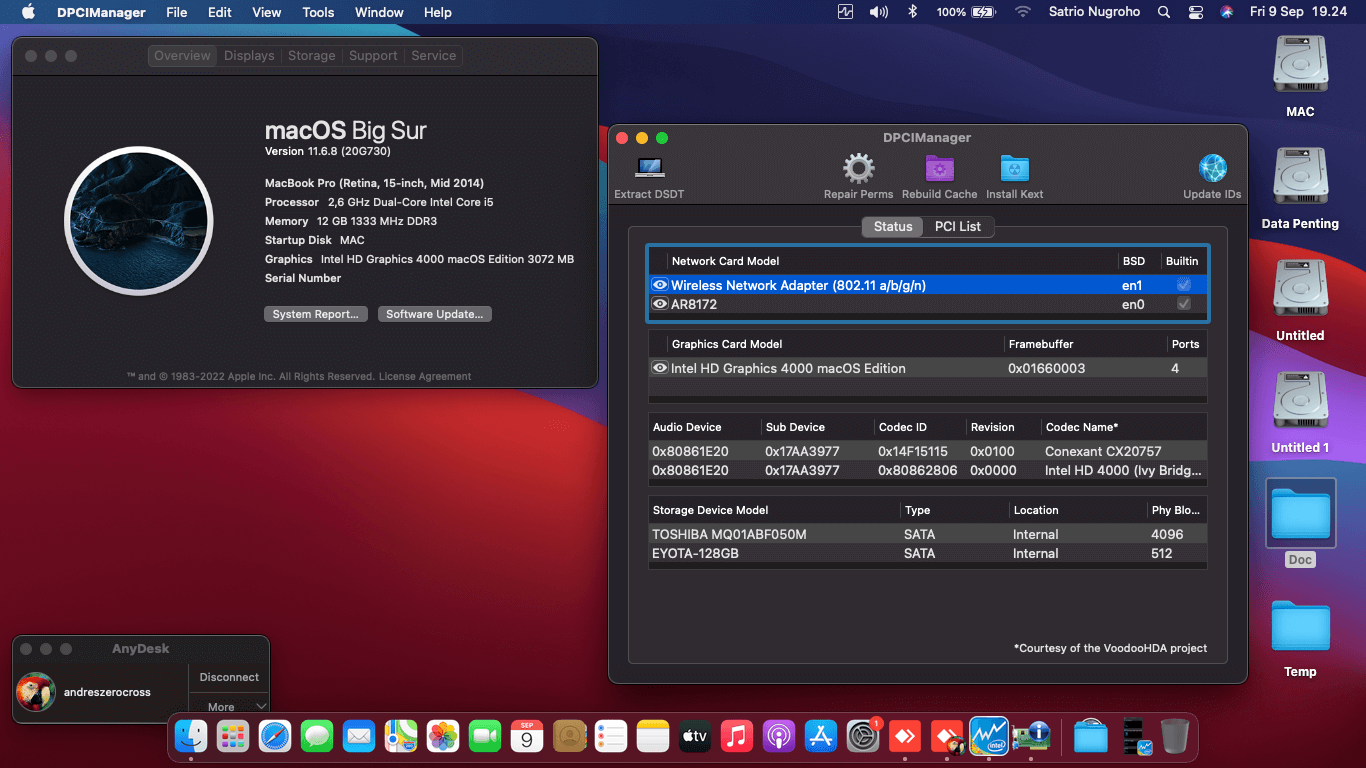1366x768 pixels.
Task: Open the License Agreement link
Action: pyautogui.click(x=426, y=376)
